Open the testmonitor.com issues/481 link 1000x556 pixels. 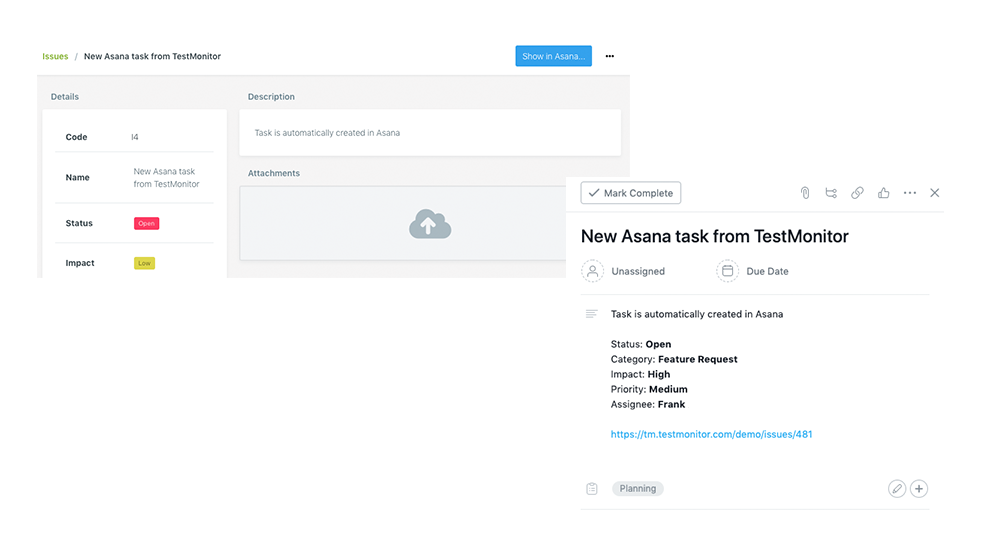tap(711, 434)
